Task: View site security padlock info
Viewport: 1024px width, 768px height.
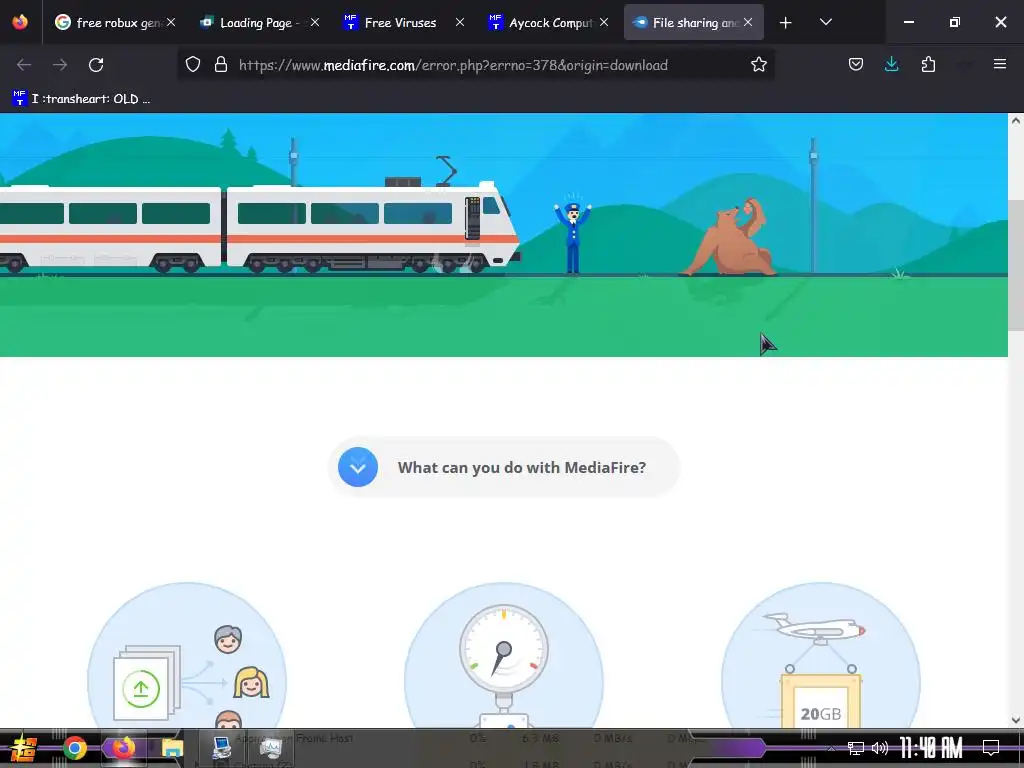Action: [x=221, y=65]
